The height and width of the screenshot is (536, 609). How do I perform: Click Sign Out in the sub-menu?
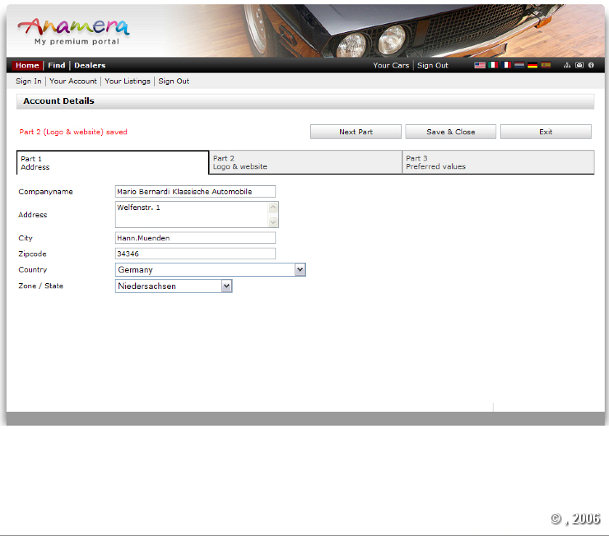pos(174,81)
